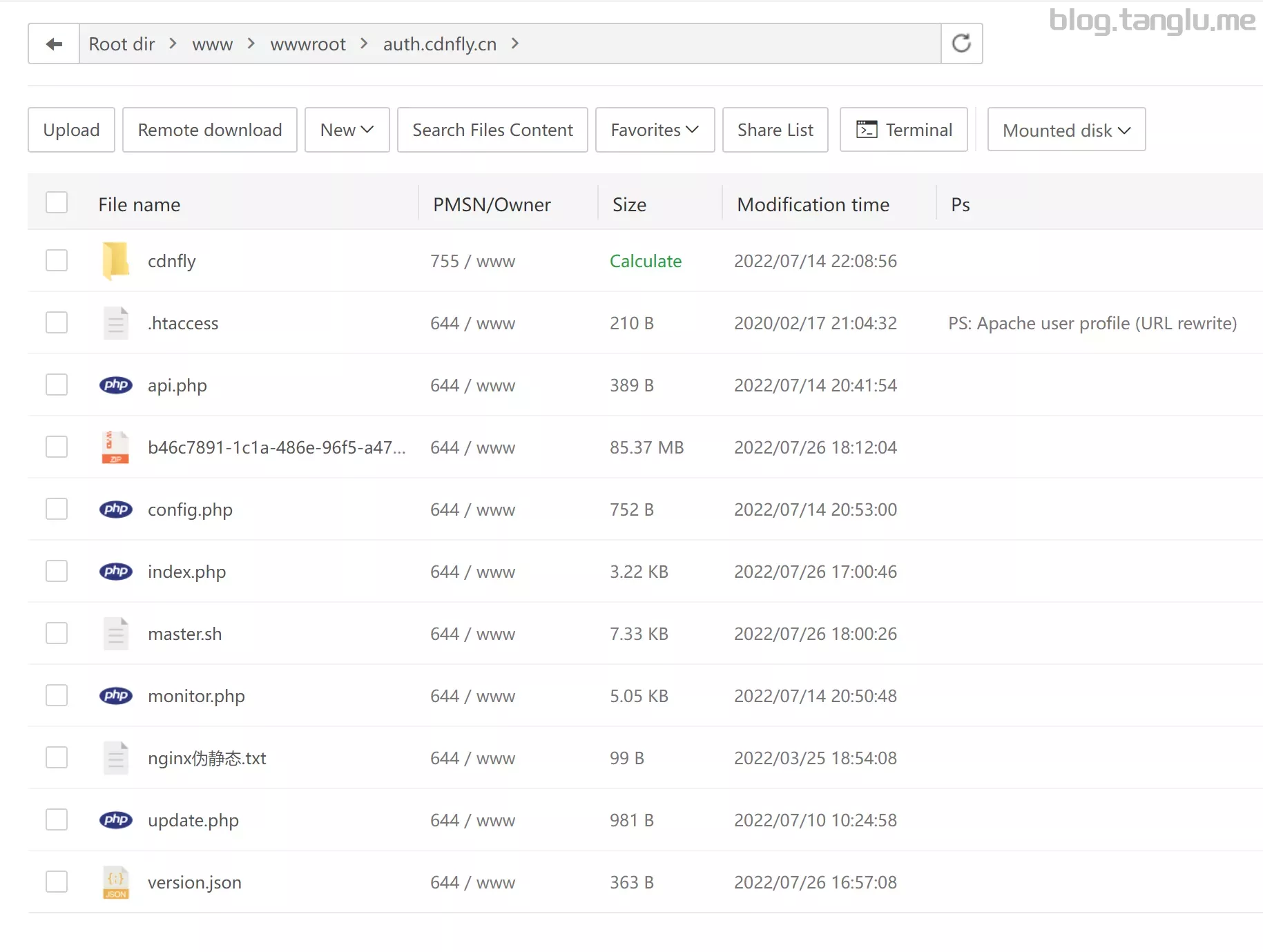The height and width of the screenshot is (952, 1263).
Task: Click the JSON icon for version.json
Action: (115, 882)
